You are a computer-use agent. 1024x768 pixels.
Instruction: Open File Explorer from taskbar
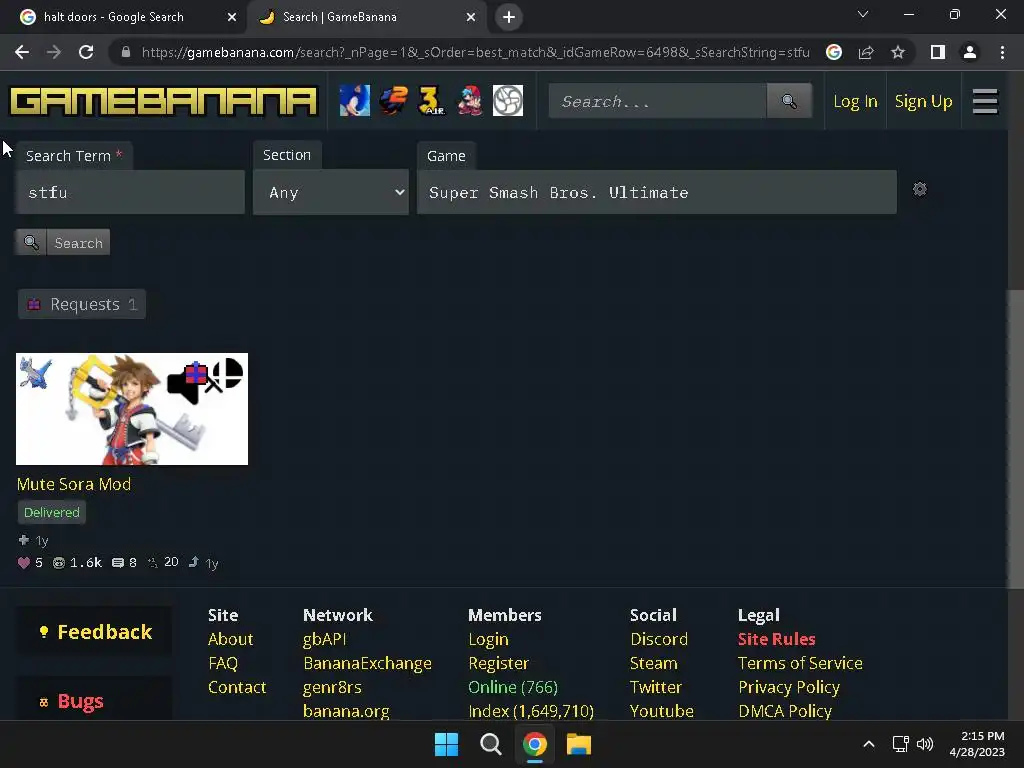point(579,744)
